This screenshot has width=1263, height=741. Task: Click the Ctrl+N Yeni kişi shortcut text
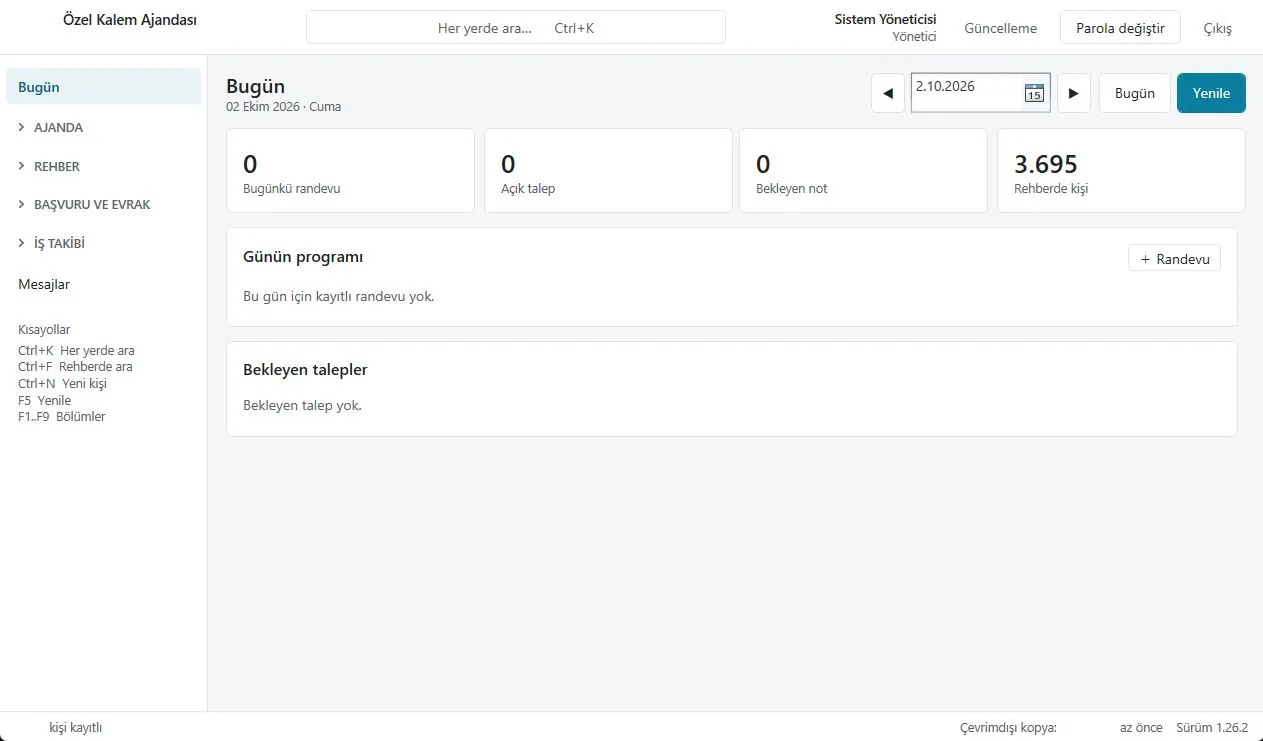pyautogui.click(x=62, y=384)
